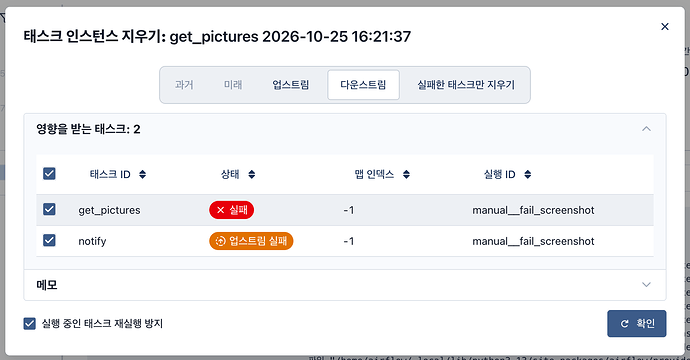Image resolution: width=690 pixels, height=360 pixels.
Task: Sort by 맵 인덱스 column arrows
Action: coord(406,174)
